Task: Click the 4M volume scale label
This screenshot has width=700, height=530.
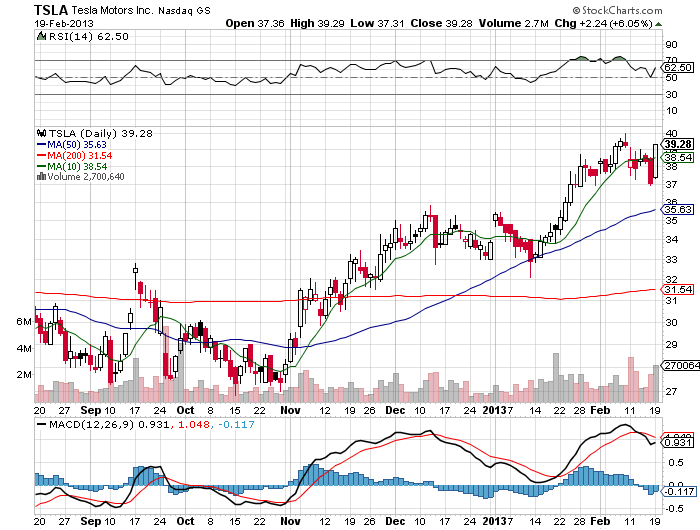Action: point(24,348)
